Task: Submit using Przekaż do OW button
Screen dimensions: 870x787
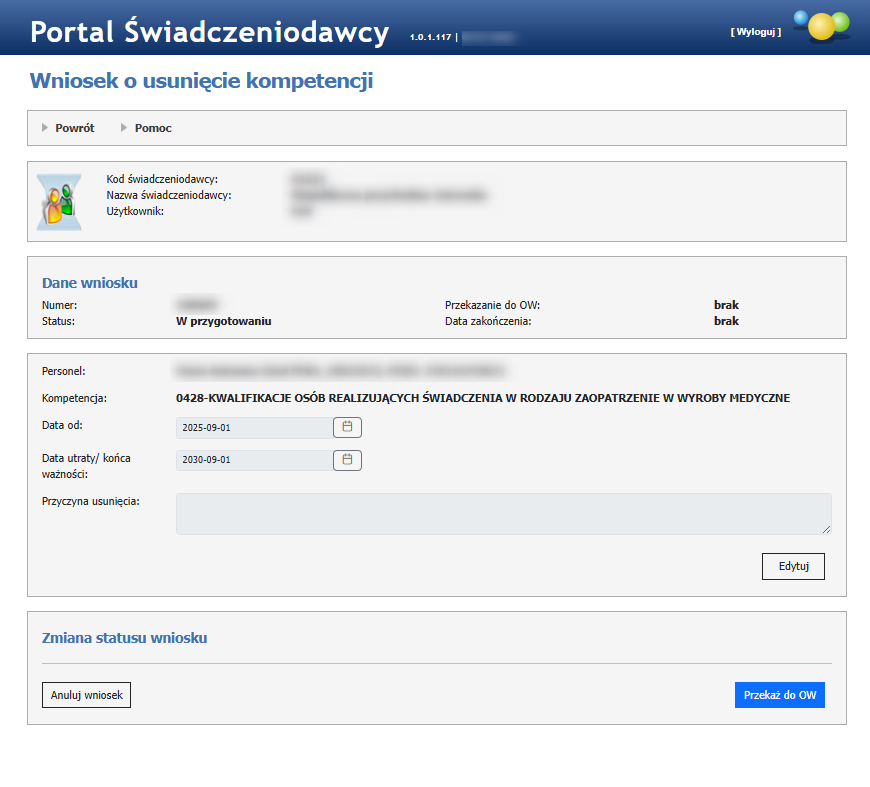Action: [x=779, y=695]
